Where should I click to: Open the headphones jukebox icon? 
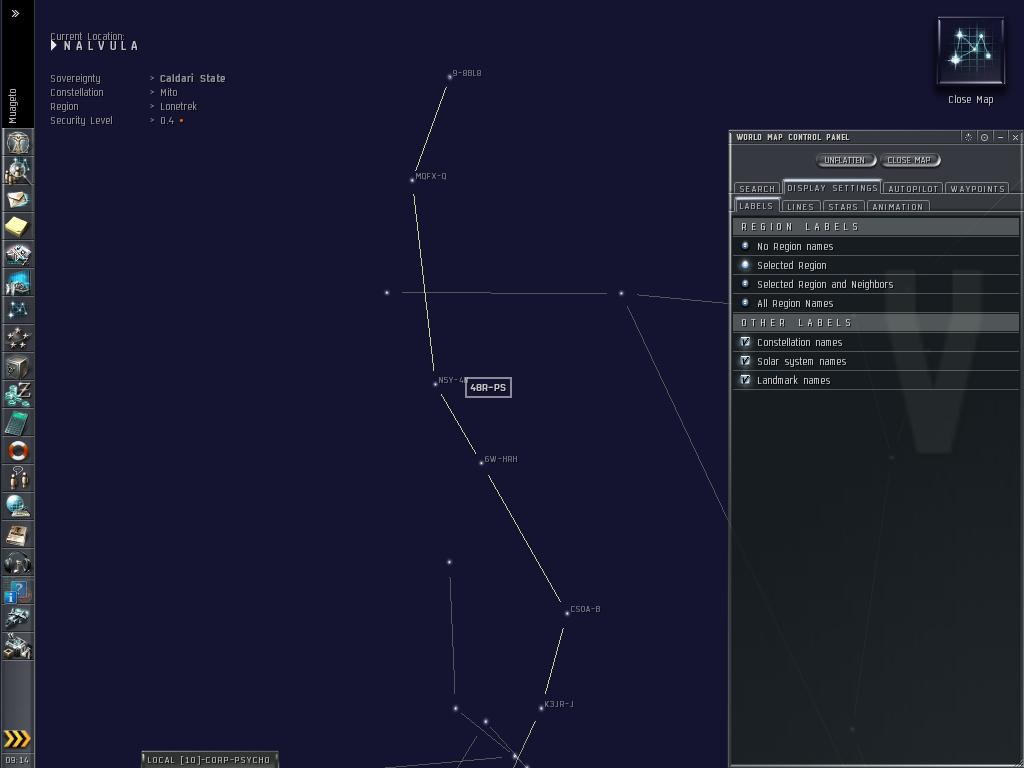[x=18, y=563]
